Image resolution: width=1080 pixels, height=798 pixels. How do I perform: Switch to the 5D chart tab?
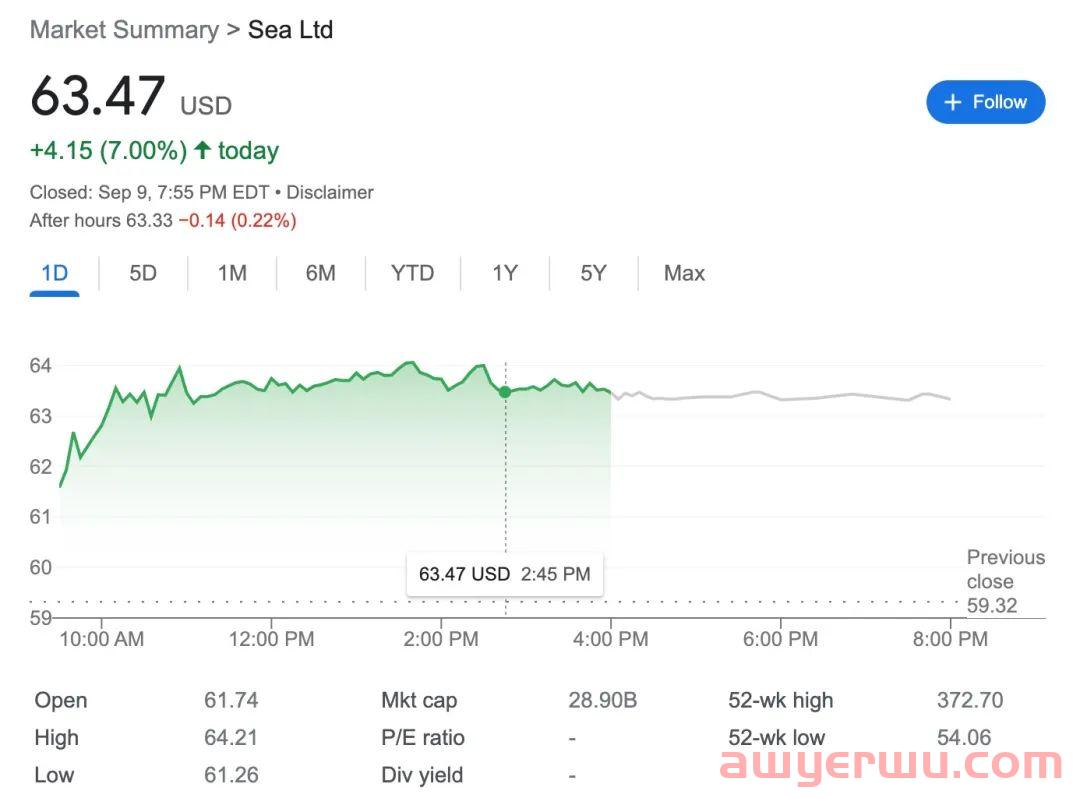(143, 273)
